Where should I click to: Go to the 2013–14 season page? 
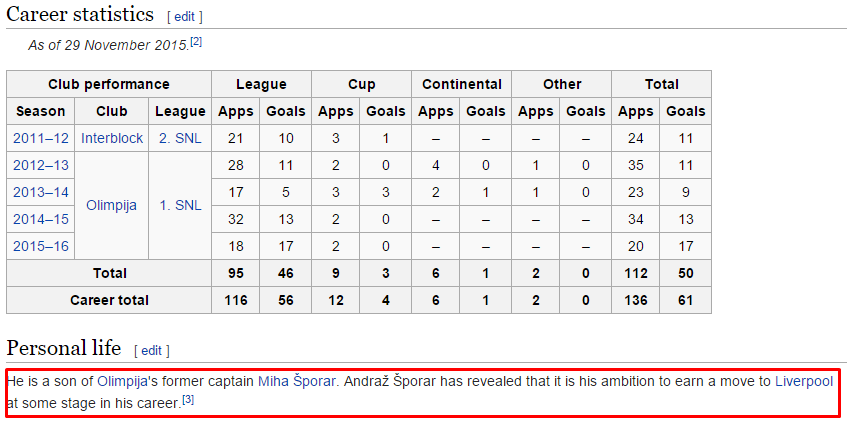(41, 192)
